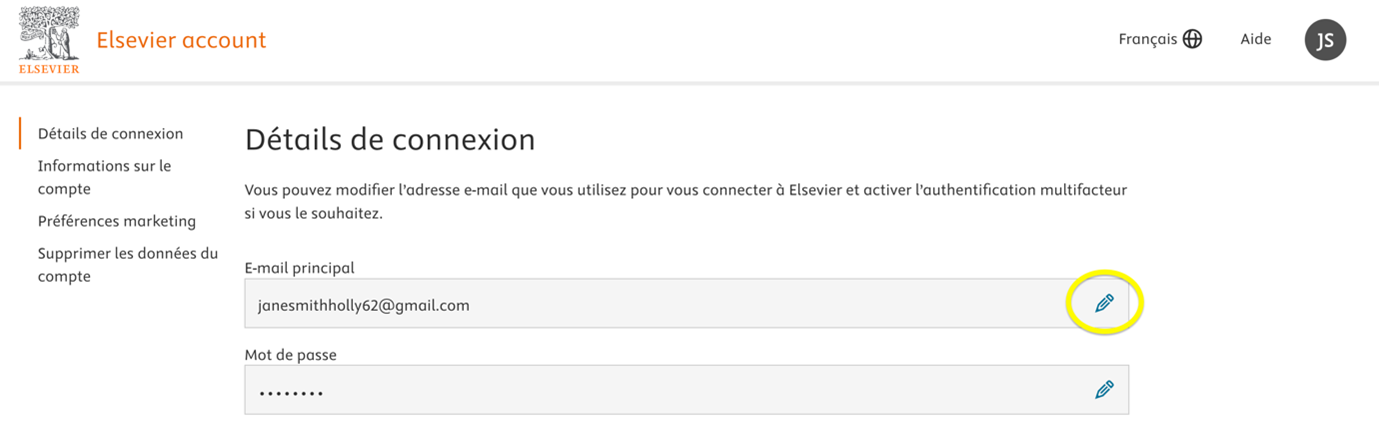Click the Mot de passe field label
This screenshot has width=1379, height=443.
(289, 355)
